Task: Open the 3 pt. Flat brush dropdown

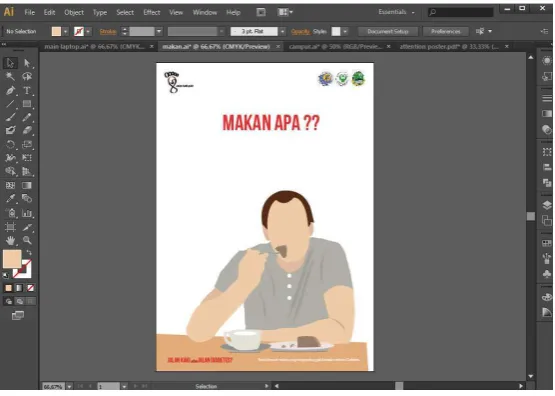Action: point(282,31)
